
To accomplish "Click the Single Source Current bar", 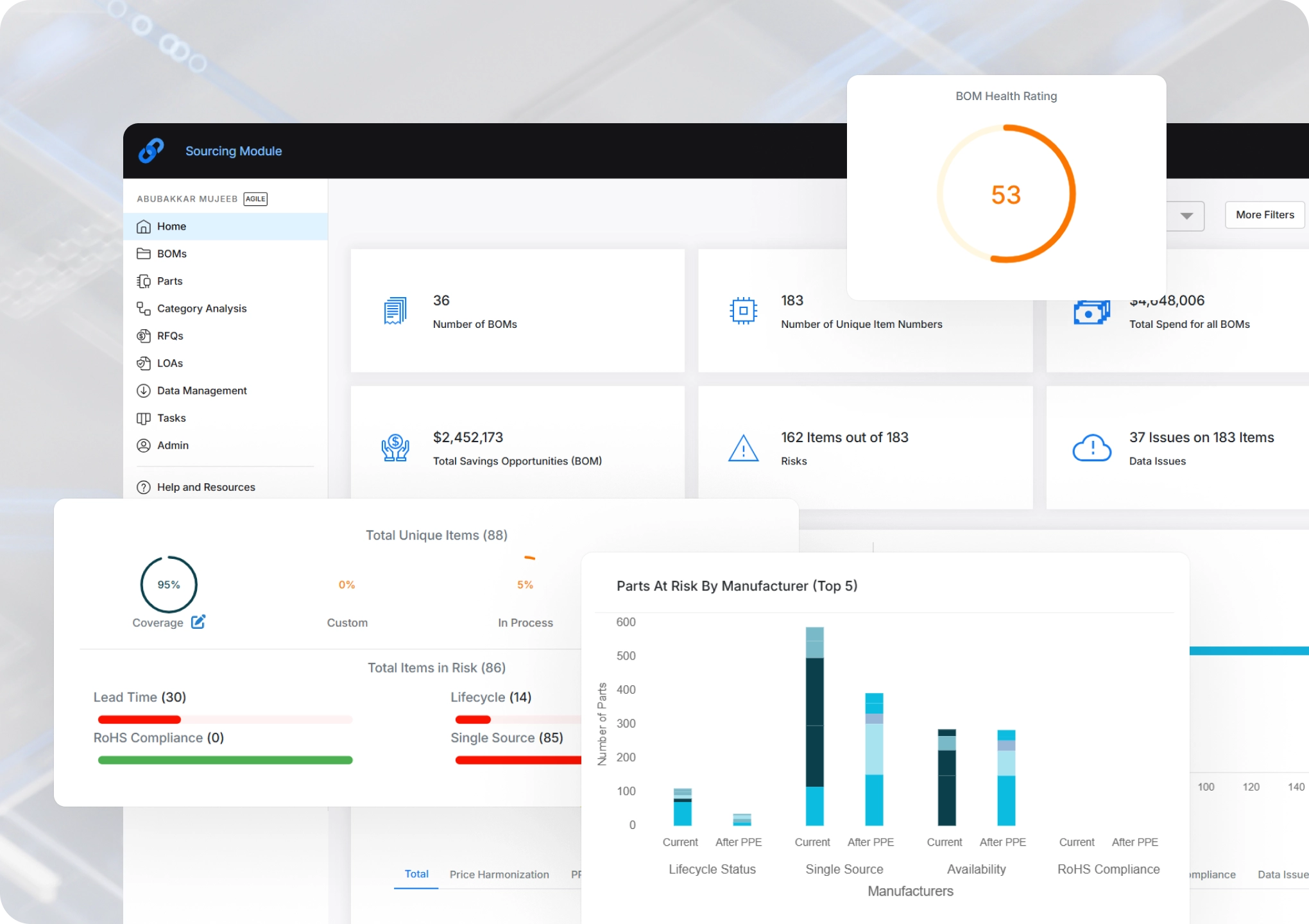I will pyautogui.click(x=815, y=726).
